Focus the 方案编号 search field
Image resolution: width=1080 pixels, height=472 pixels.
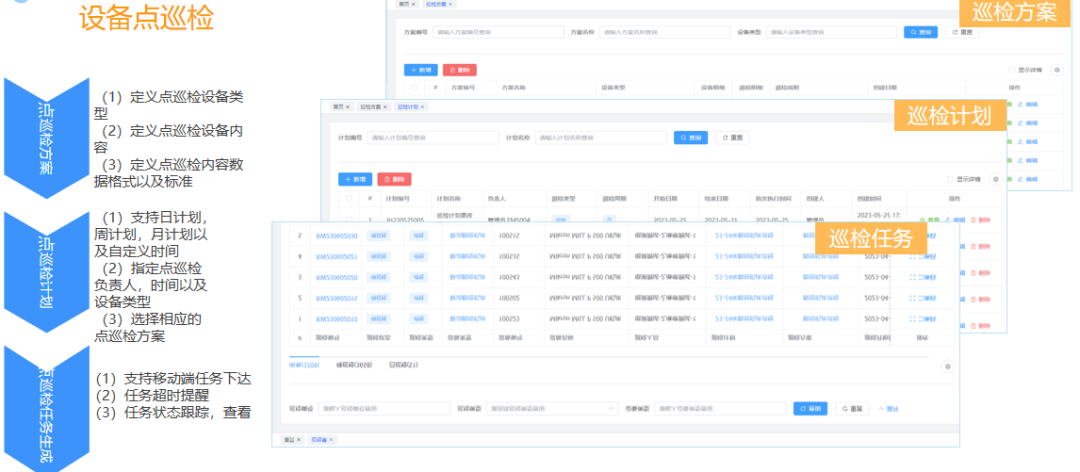498,32
